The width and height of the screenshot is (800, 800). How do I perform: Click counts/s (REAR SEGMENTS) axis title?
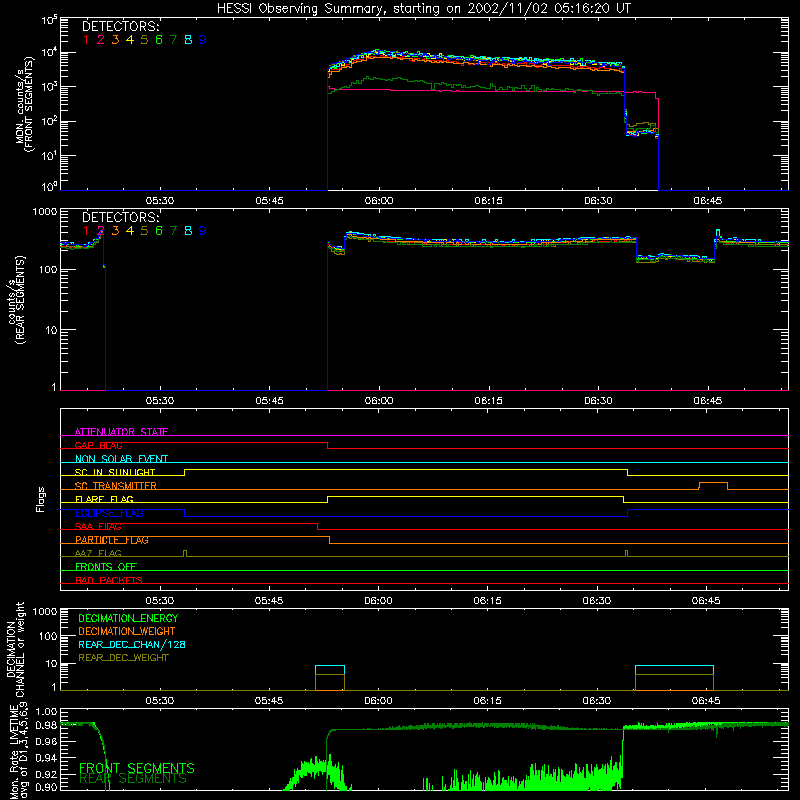(16, 300)
